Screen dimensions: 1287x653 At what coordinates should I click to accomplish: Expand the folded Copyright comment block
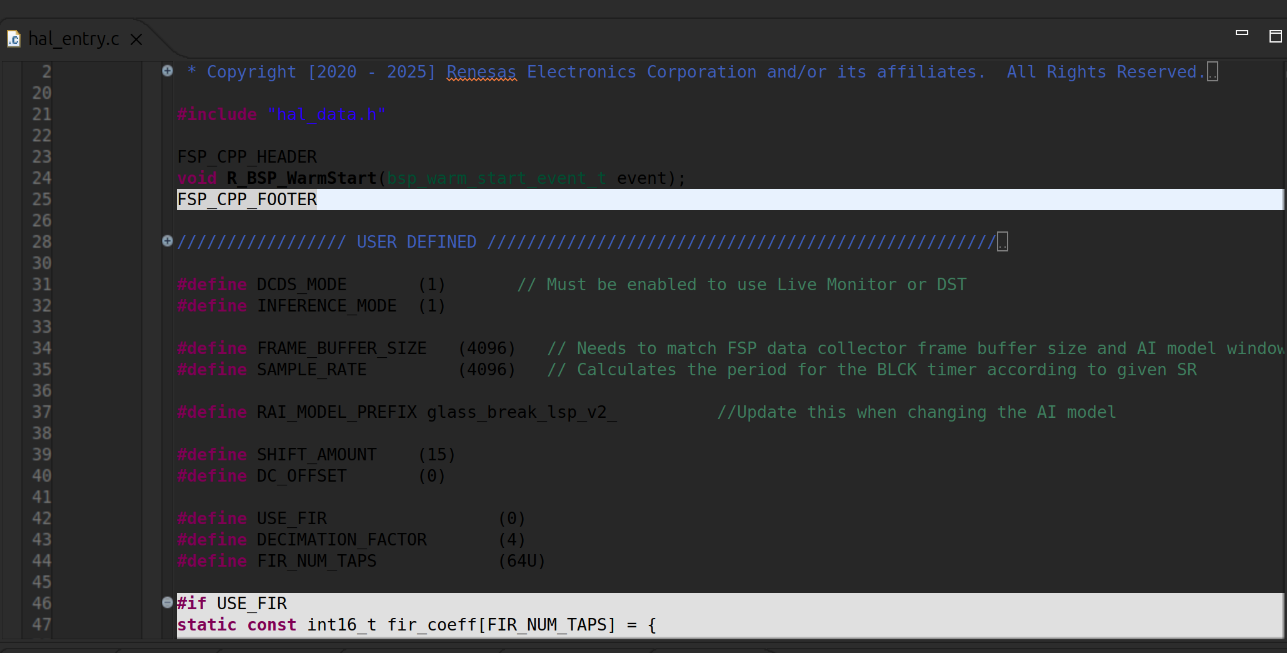167,71
